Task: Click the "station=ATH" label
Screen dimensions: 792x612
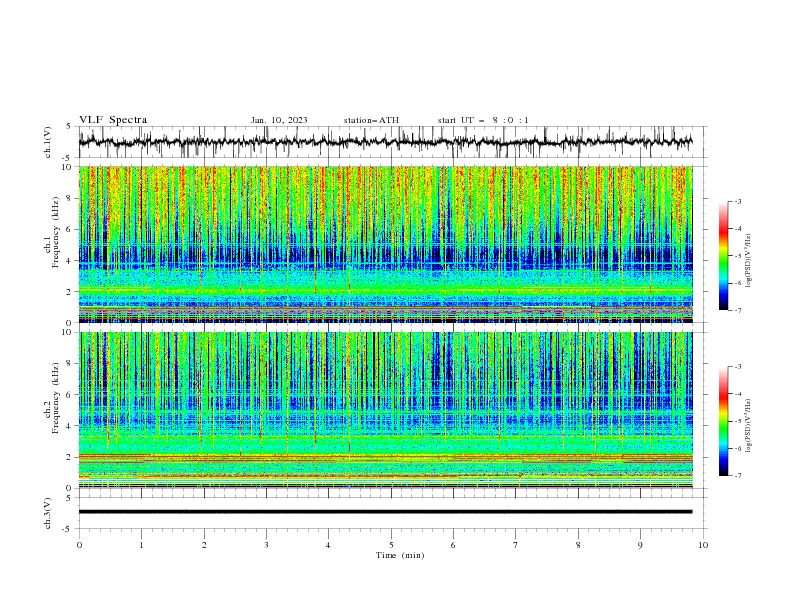Action: pos(371,120)
